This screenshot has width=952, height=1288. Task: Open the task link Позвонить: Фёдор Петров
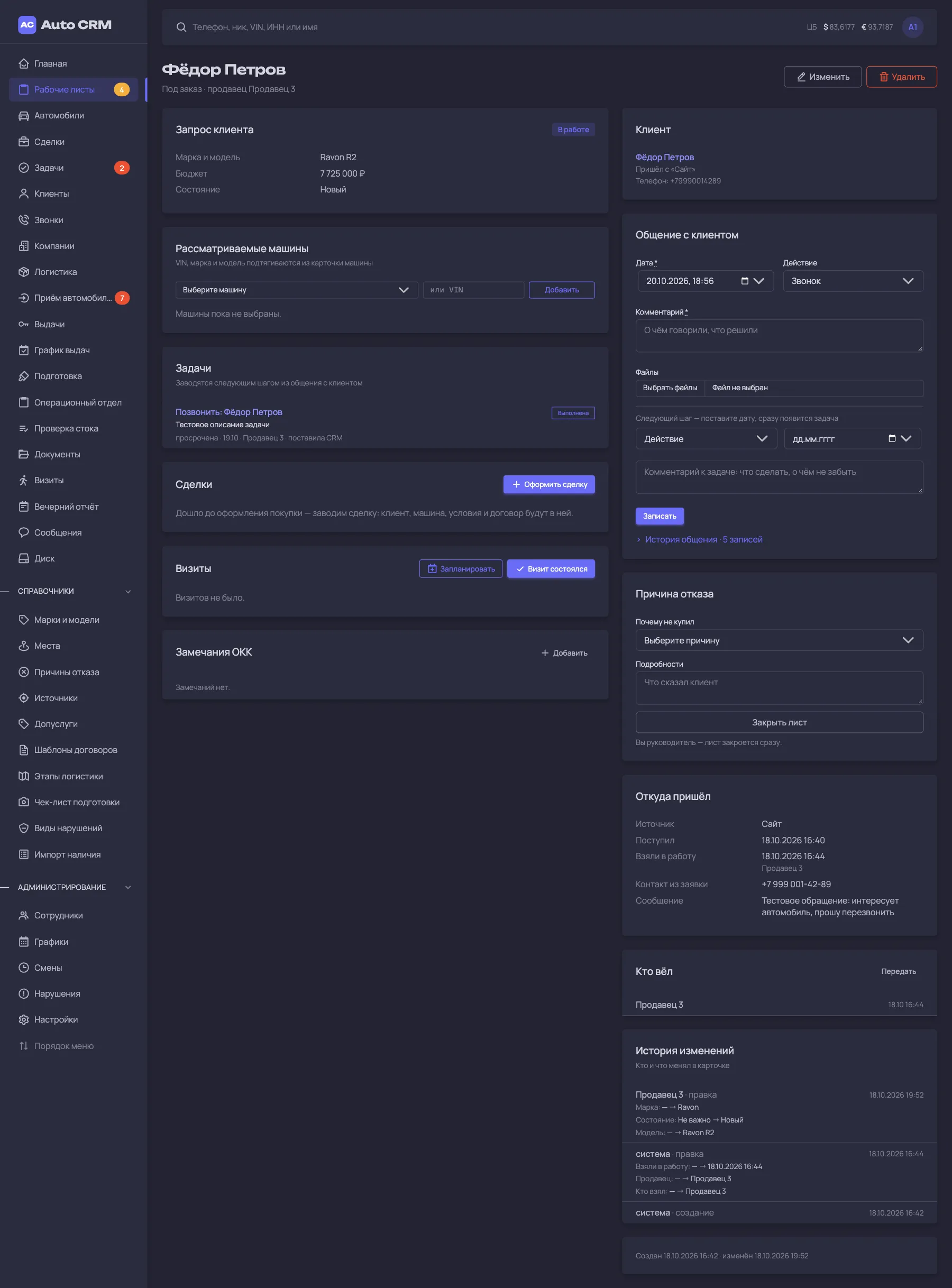[x=229, y=412]
